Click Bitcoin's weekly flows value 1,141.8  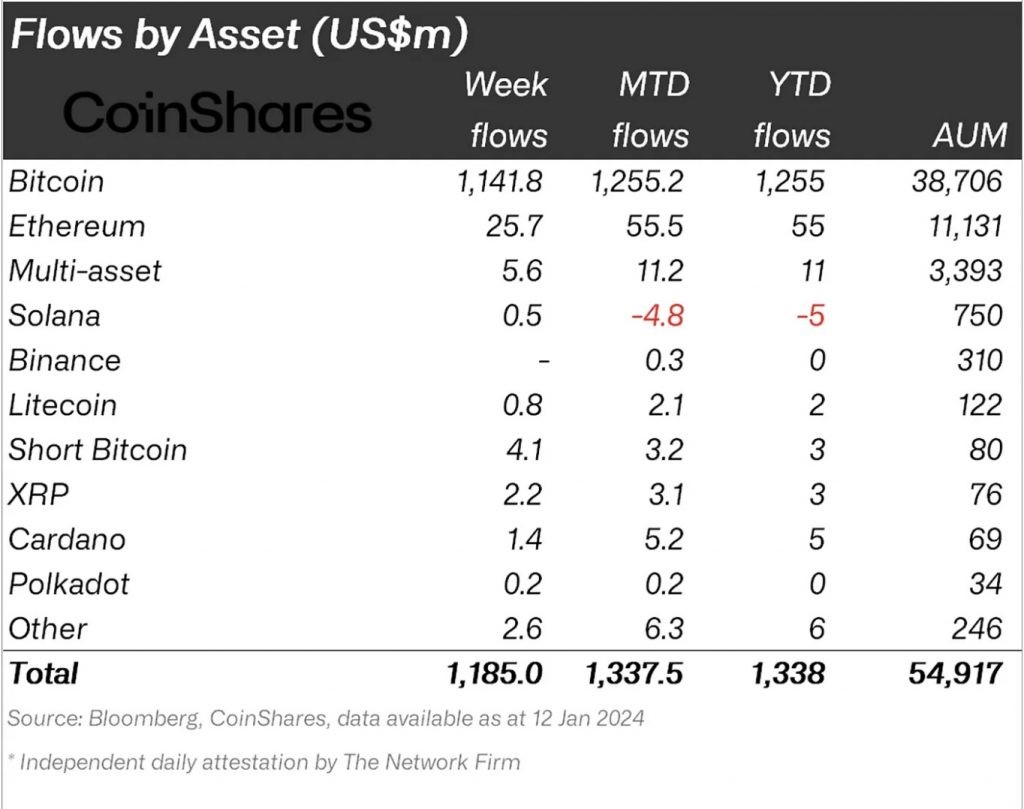[x=500, y=181]
